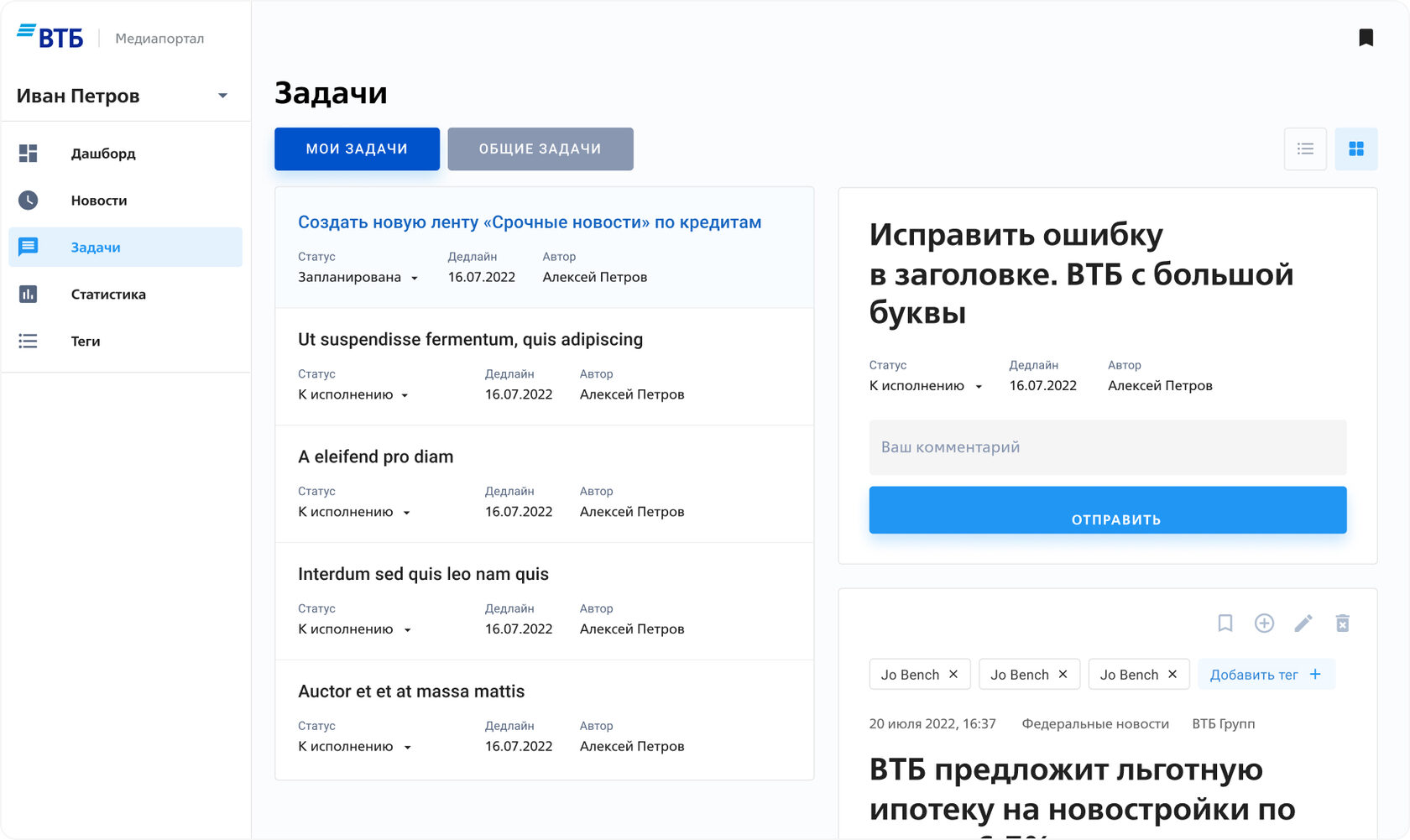This screenshot has width=1410, height=840.
Task: Click the bookmark outline icon on news card
Action: (1225, 623)
